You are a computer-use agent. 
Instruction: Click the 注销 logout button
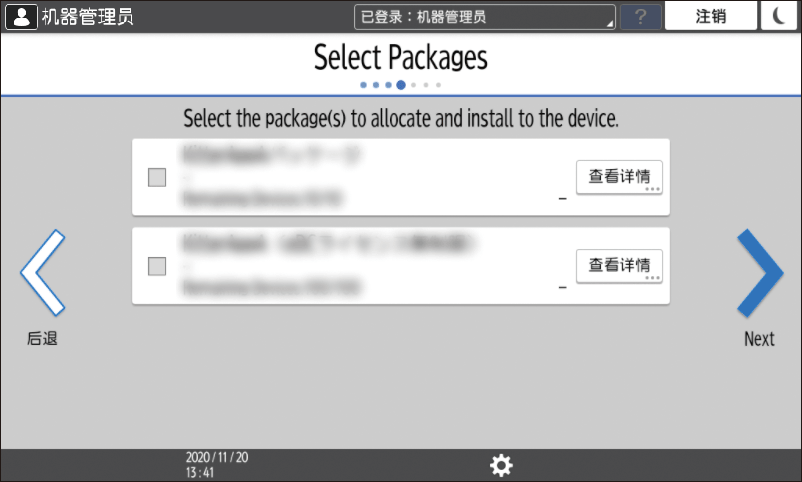(x=710, y=16)
